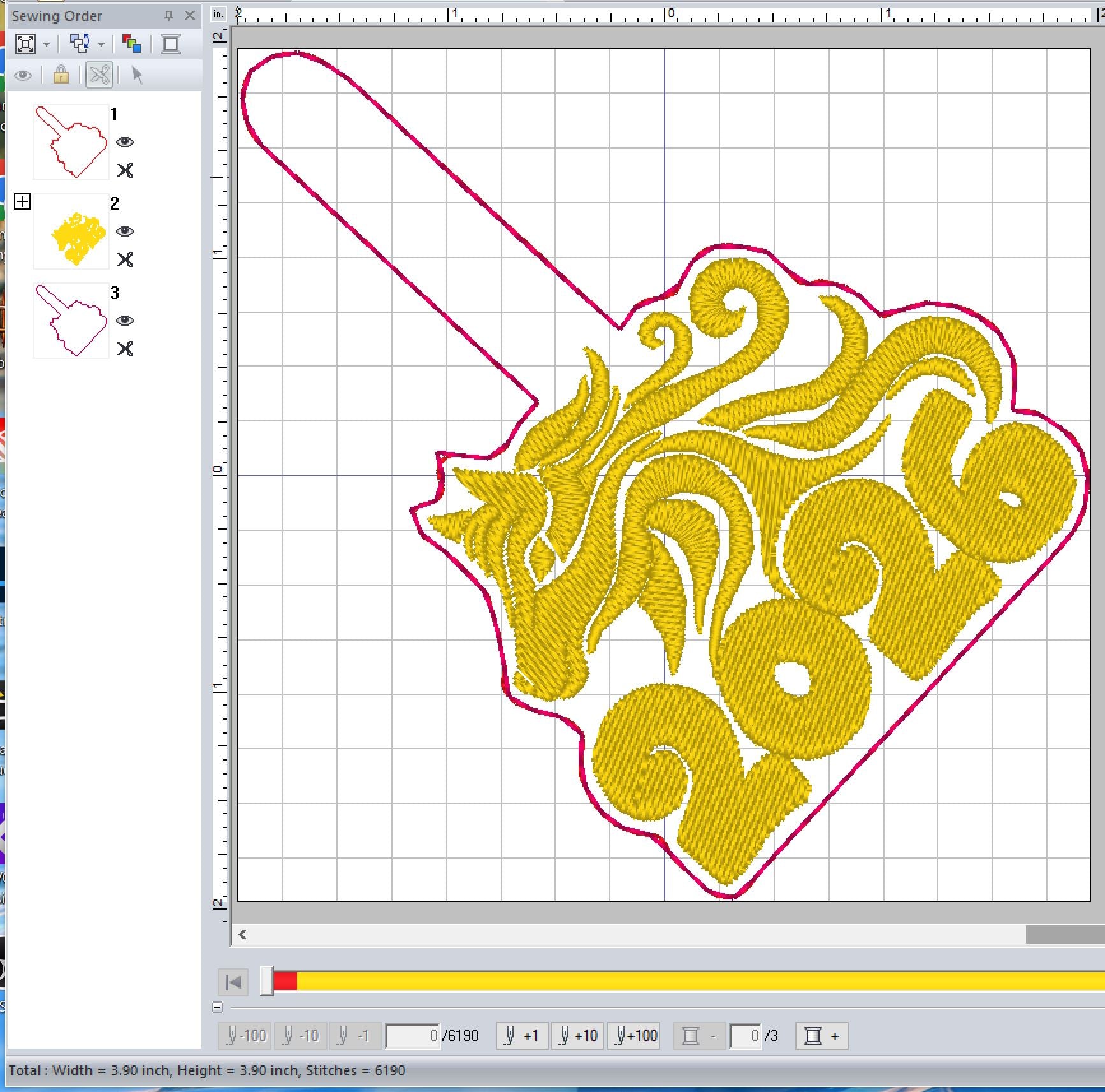The width and height of the screenshot is (1105, 1092).
Task: Click the thread color change icon
Action: pyautogui.click(x=132, y=44)
